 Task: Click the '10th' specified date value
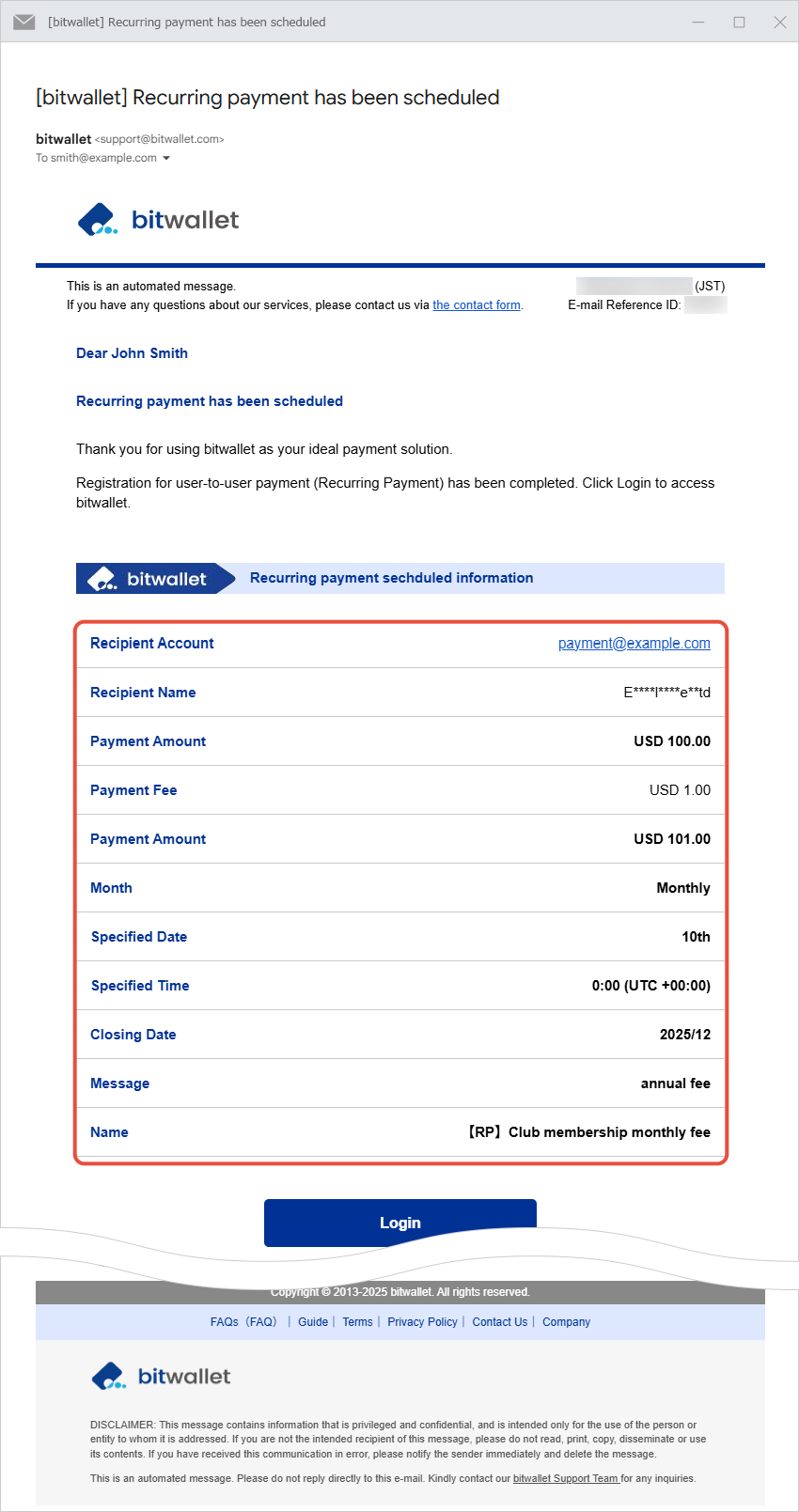point(696,937)
